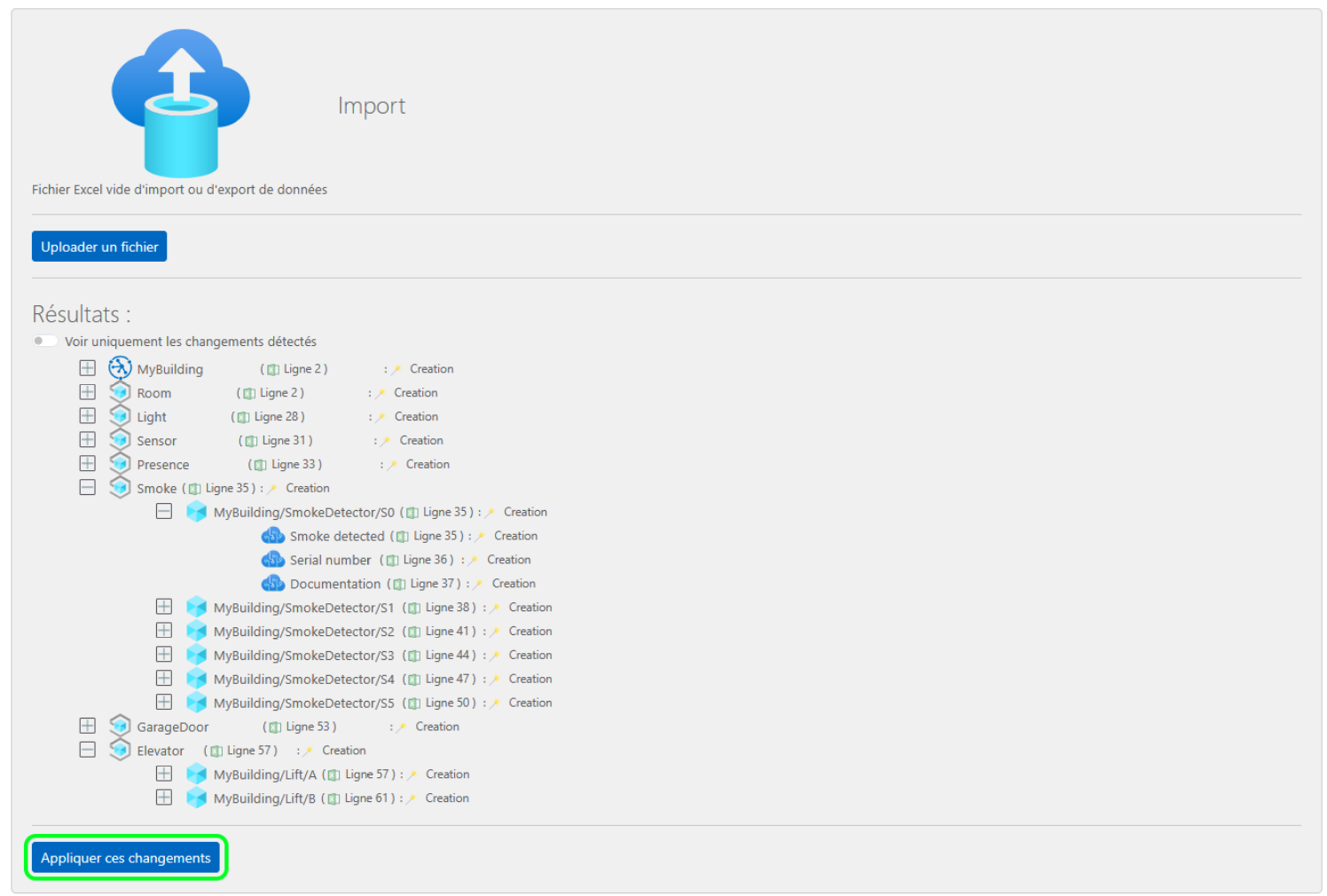
Task: Expand MyBuilding/SmokeDetector/S1
Action: point(163,606)
